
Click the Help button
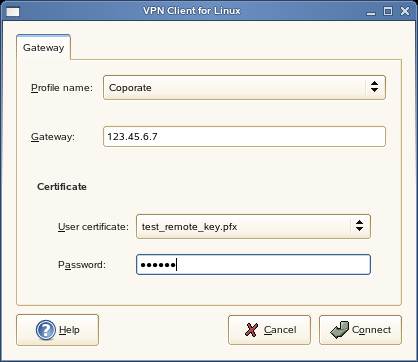[x=57, y=330]
